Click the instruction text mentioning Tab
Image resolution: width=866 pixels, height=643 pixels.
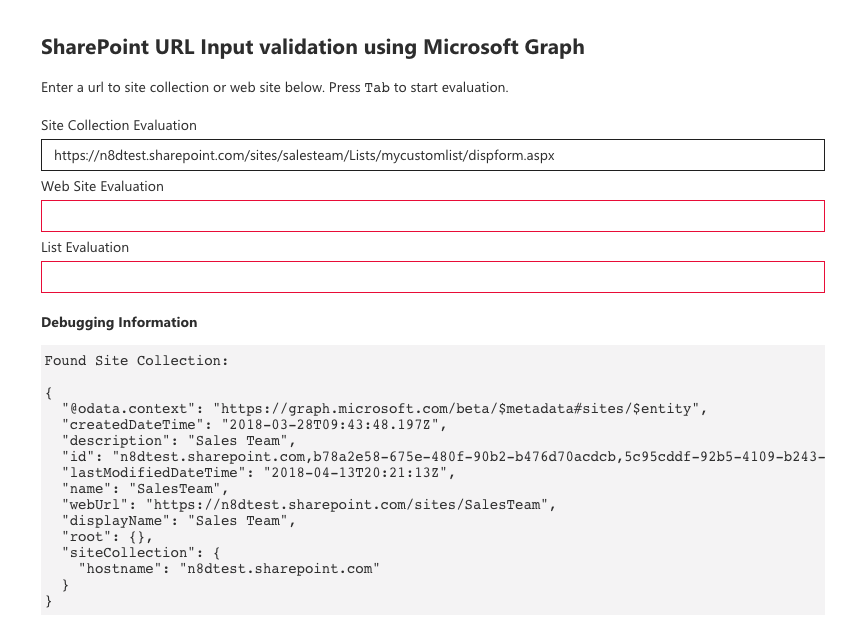pyautogui.click(x=274, y=88)
